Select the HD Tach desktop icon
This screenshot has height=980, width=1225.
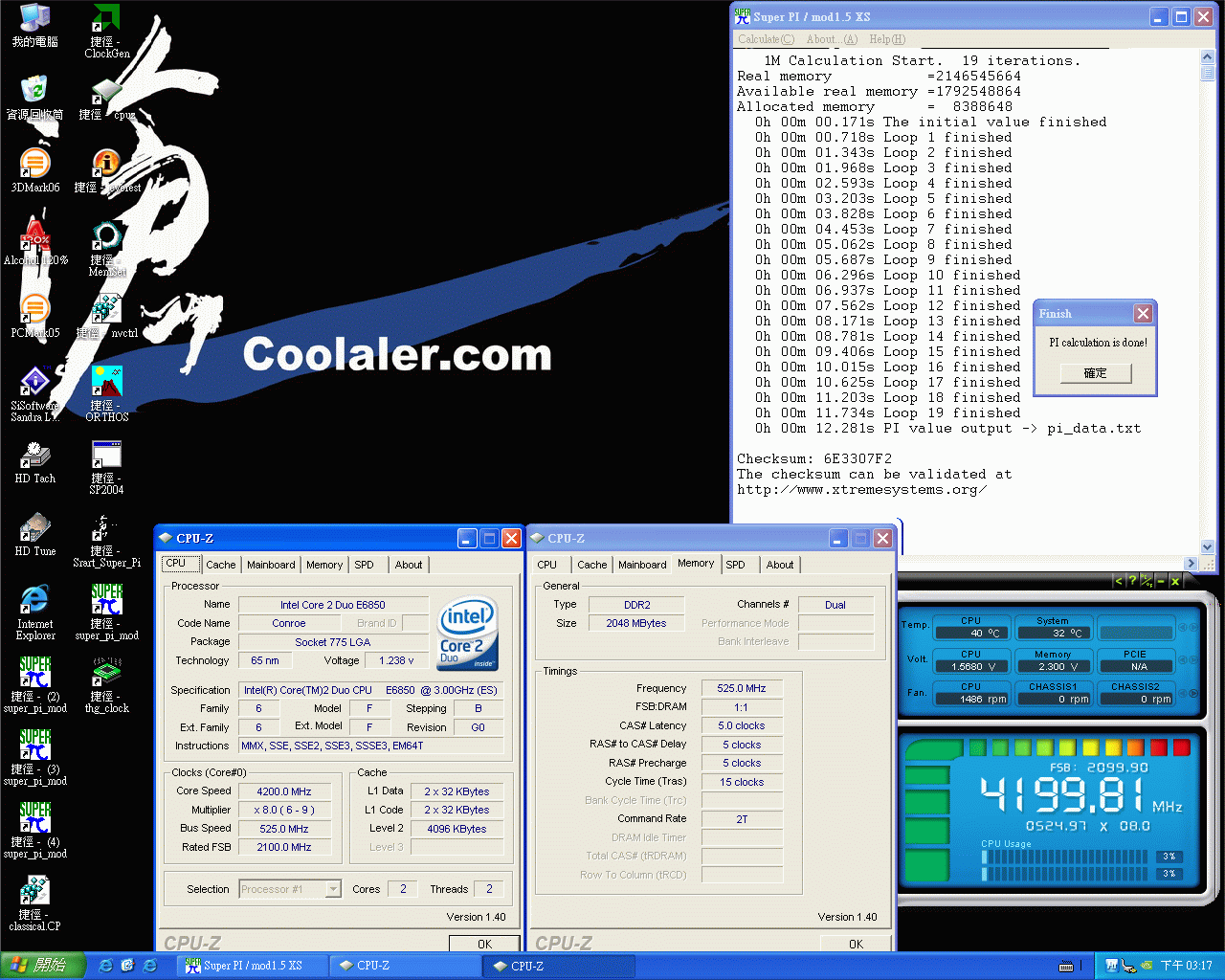click(35, 461)
